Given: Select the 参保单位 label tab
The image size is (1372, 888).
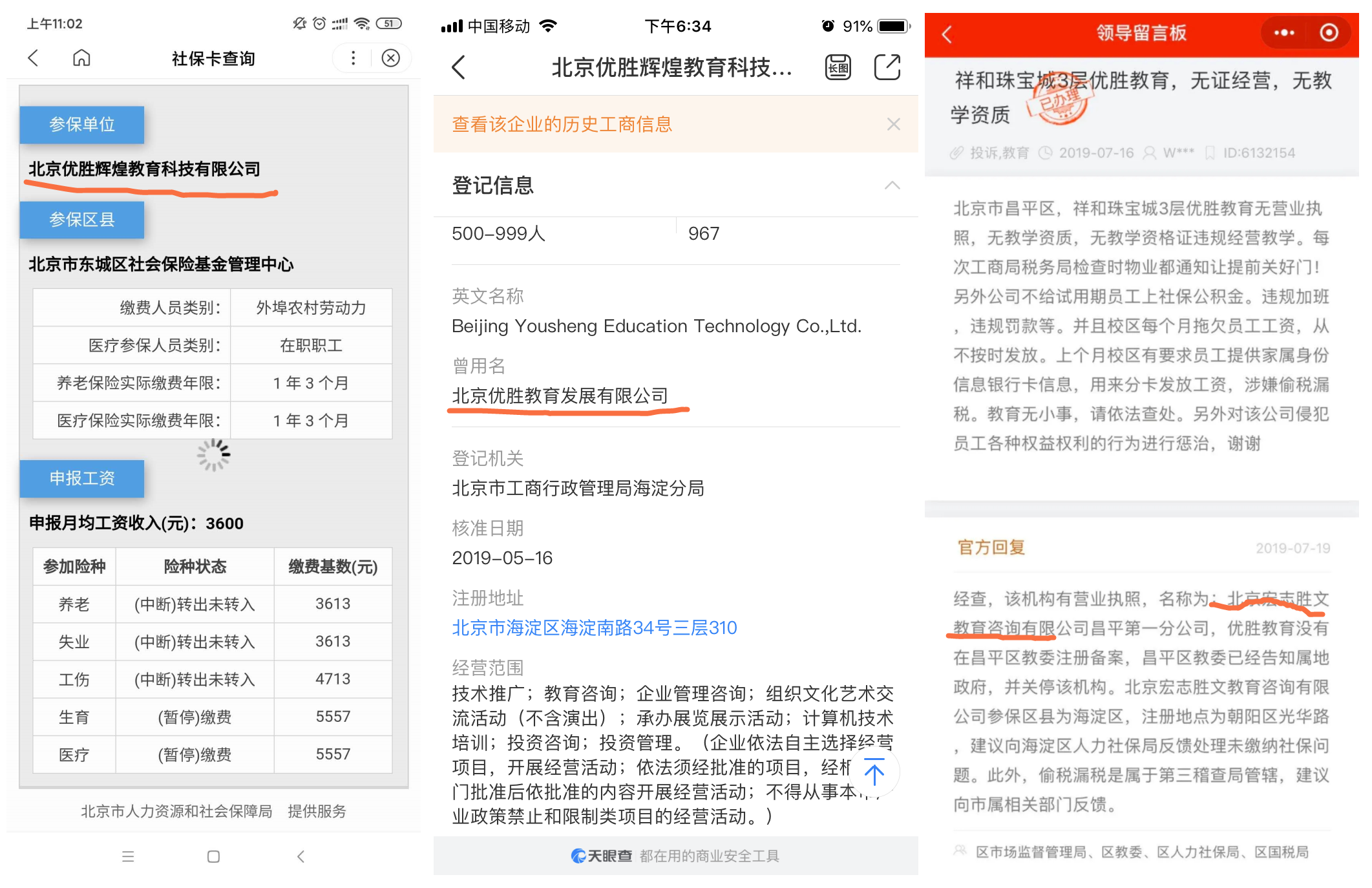Looking at the screenshot, I should coord(82,124).
